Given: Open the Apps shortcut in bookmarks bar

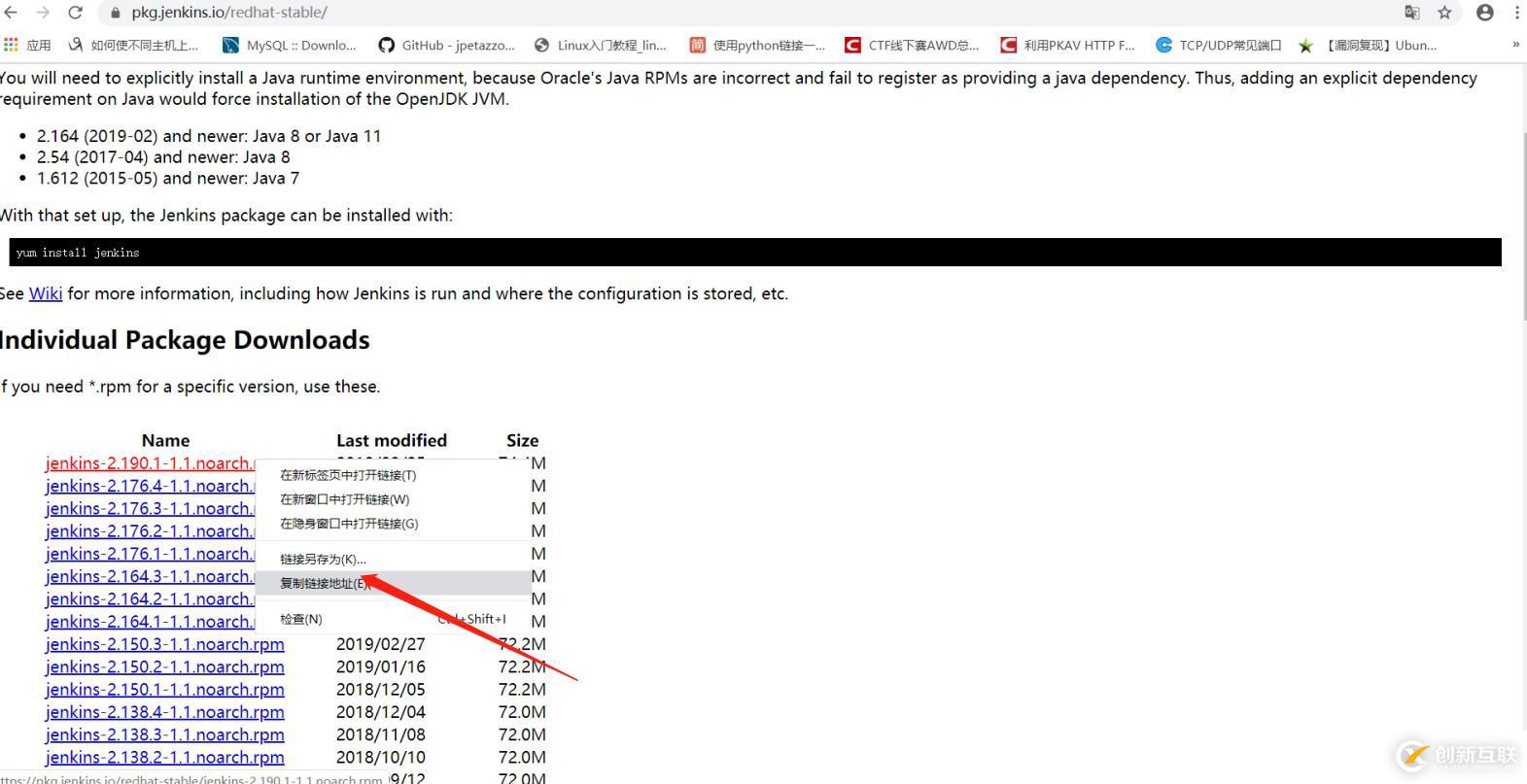Looking at the screenshot, I should click(27, 45).
